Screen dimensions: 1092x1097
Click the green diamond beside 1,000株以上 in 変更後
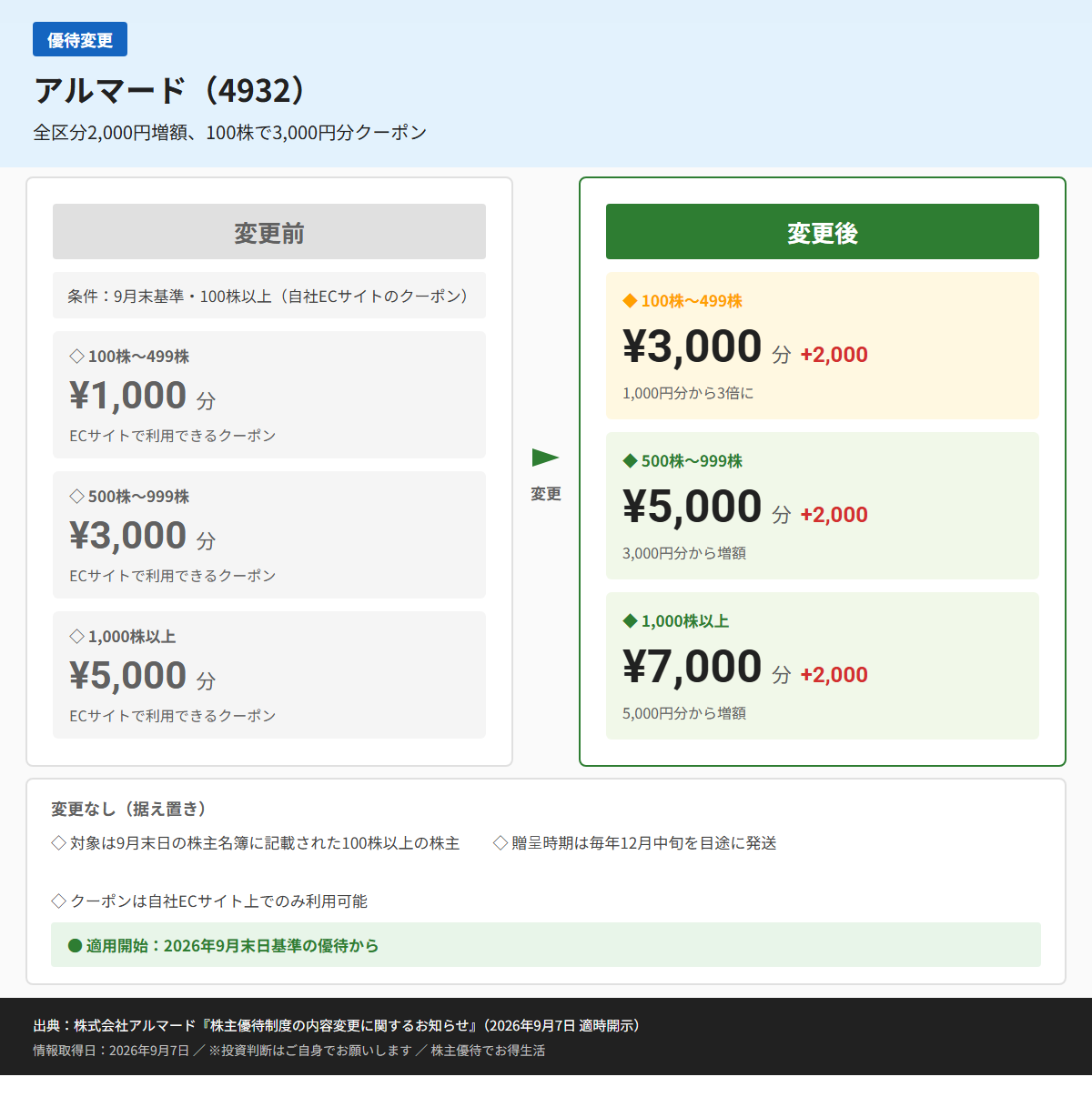pyautogui.click(x=630, y=620)
